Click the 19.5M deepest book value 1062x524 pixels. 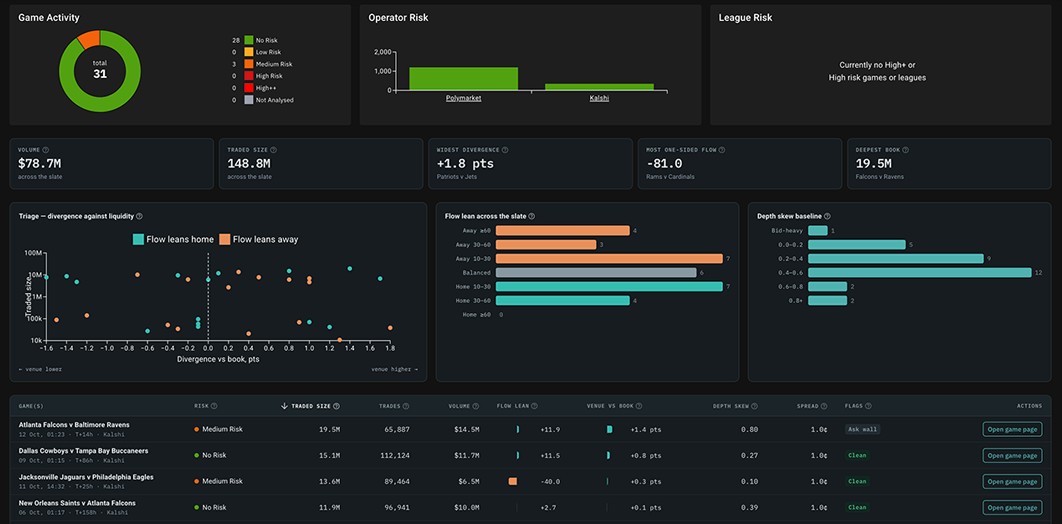click(x=874, y=164)
